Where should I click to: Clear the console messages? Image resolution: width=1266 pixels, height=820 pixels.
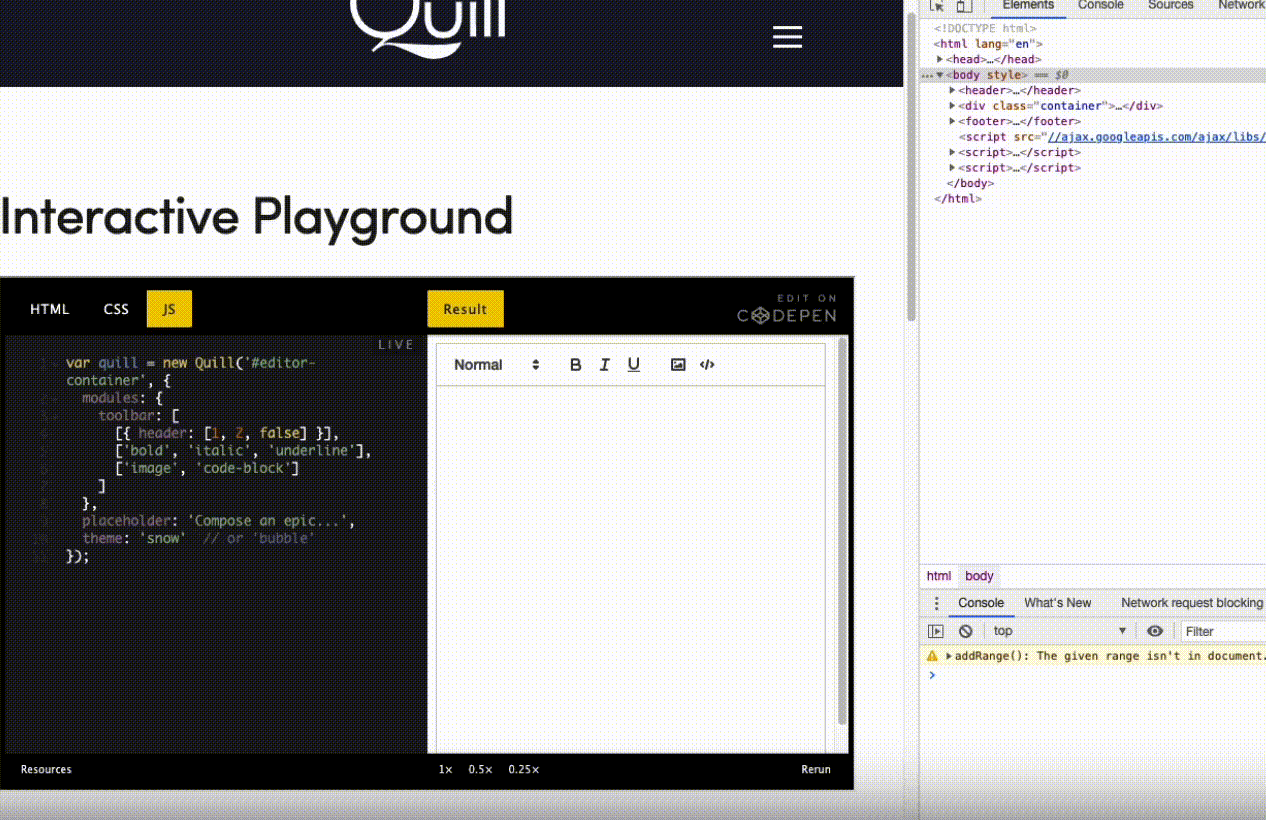965,631
